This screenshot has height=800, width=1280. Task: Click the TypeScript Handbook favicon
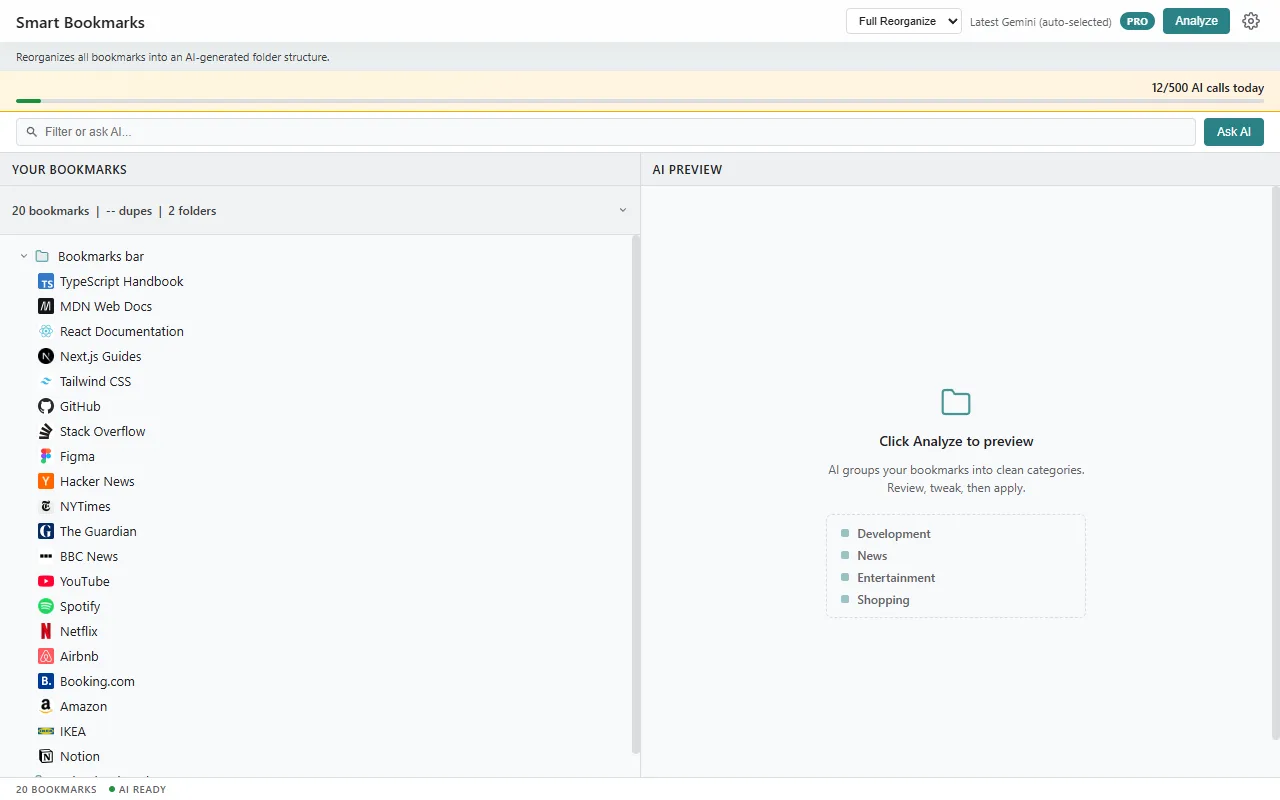45,282
